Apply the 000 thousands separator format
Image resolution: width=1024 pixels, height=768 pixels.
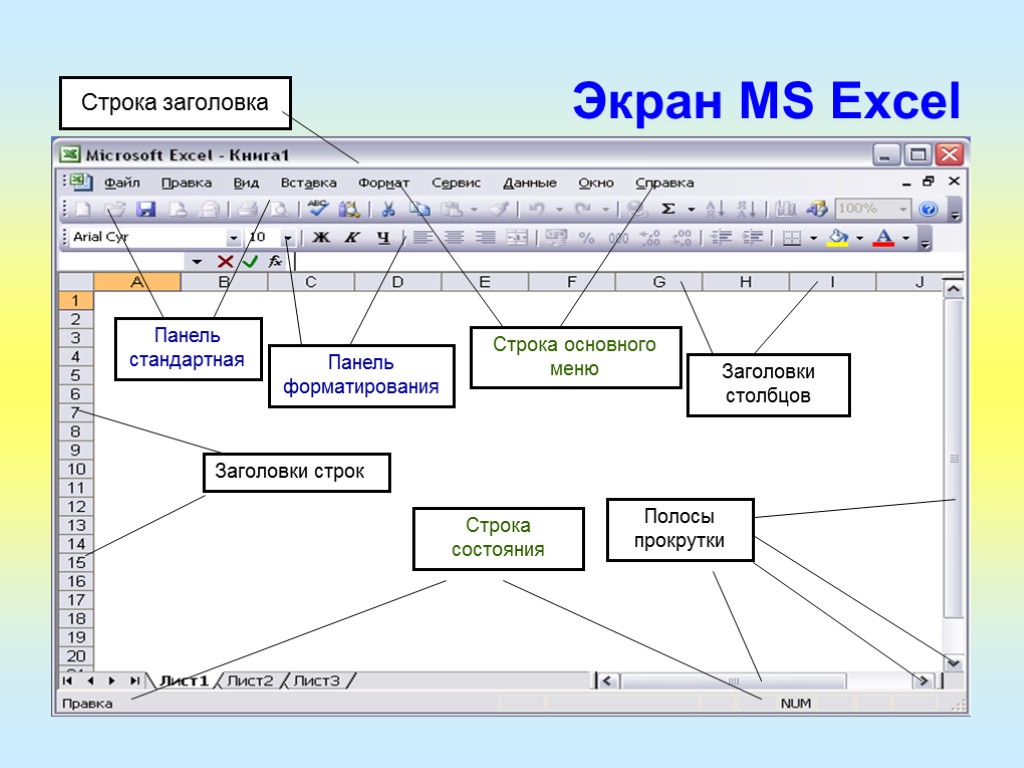[x=618, y=238]
